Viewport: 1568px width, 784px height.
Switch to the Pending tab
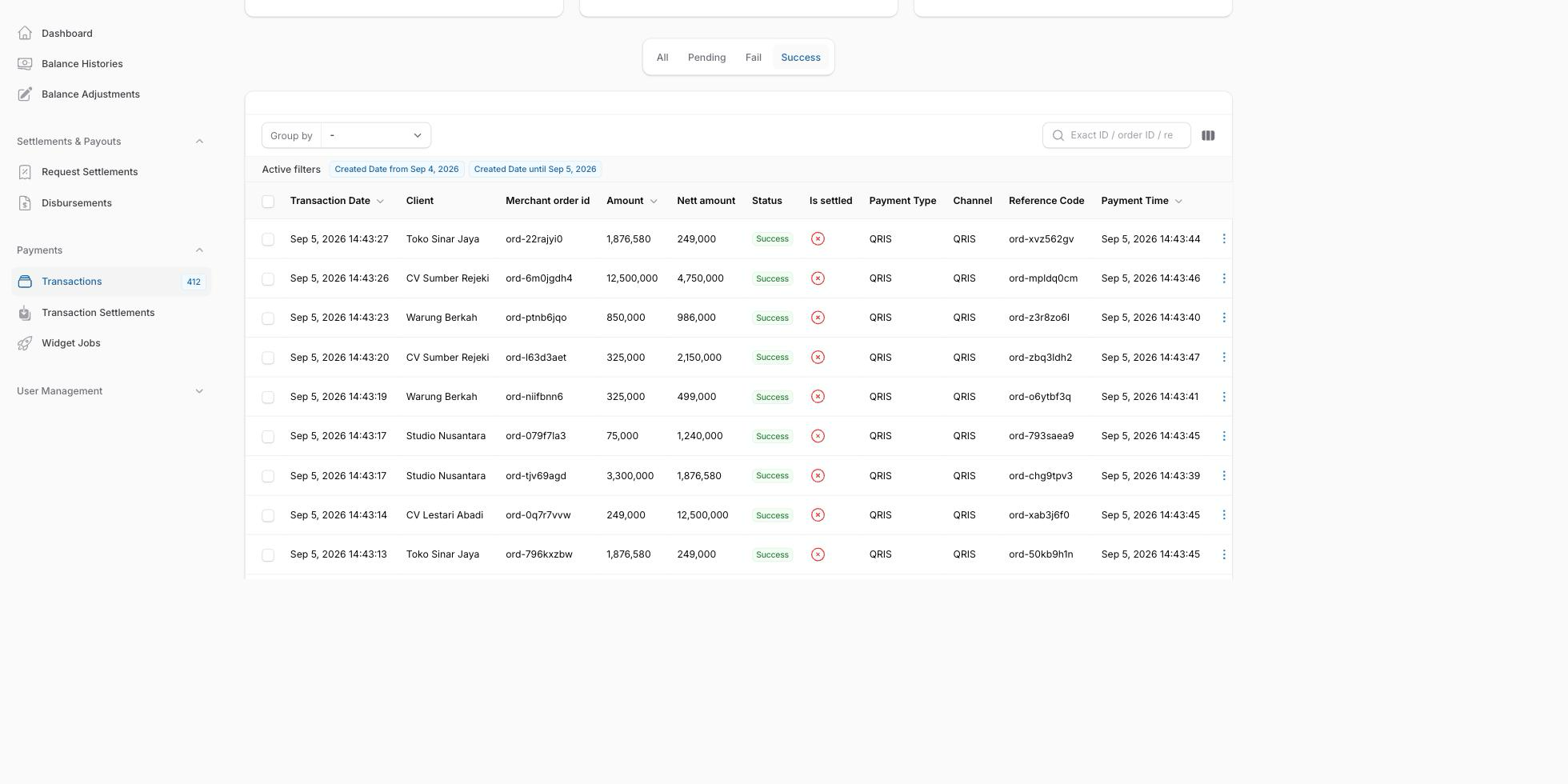point(706,58)
